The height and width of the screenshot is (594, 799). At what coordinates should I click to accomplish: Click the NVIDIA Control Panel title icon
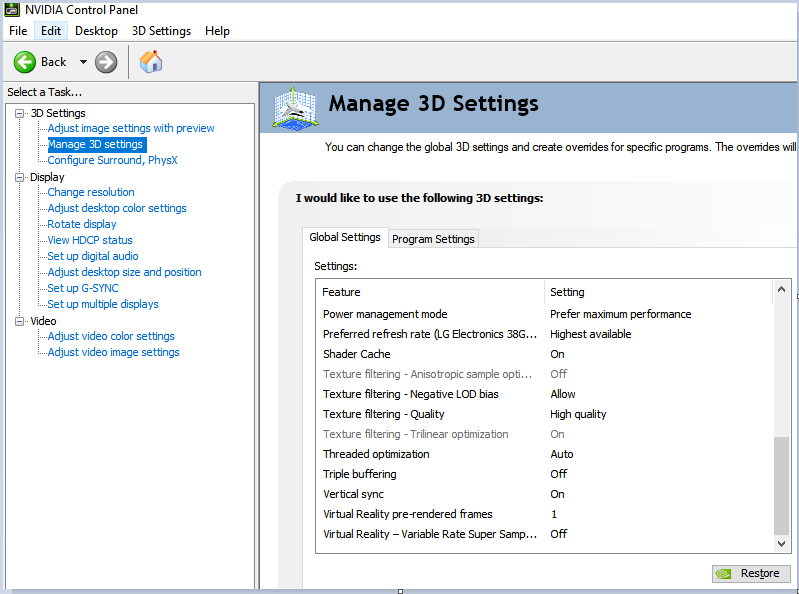pos(12,9)
